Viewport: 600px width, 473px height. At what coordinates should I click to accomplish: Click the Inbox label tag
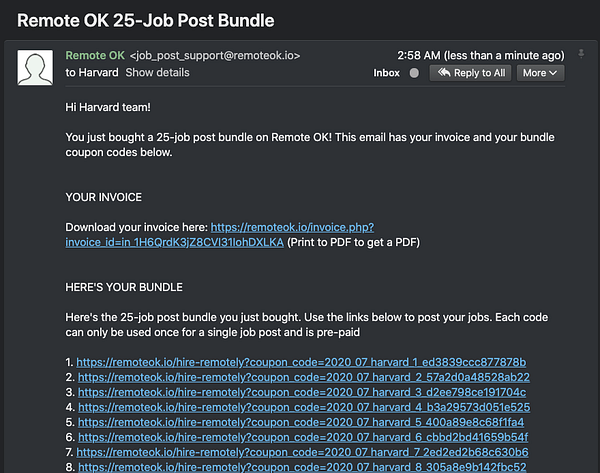coord(386,73)
